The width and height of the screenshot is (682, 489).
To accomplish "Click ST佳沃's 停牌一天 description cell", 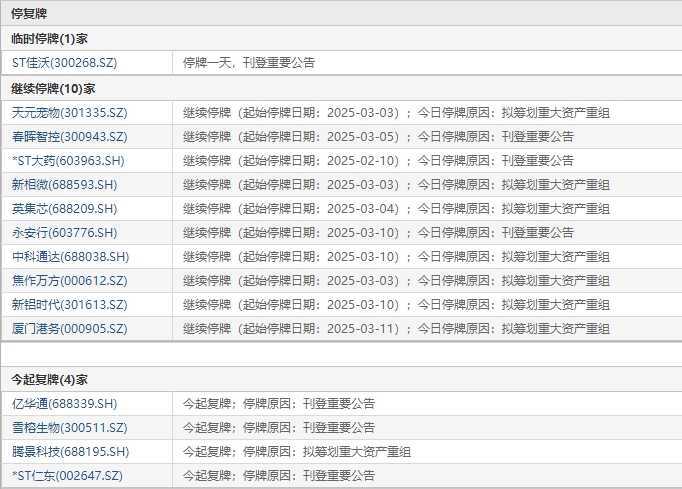I will [x=248, y=62].
